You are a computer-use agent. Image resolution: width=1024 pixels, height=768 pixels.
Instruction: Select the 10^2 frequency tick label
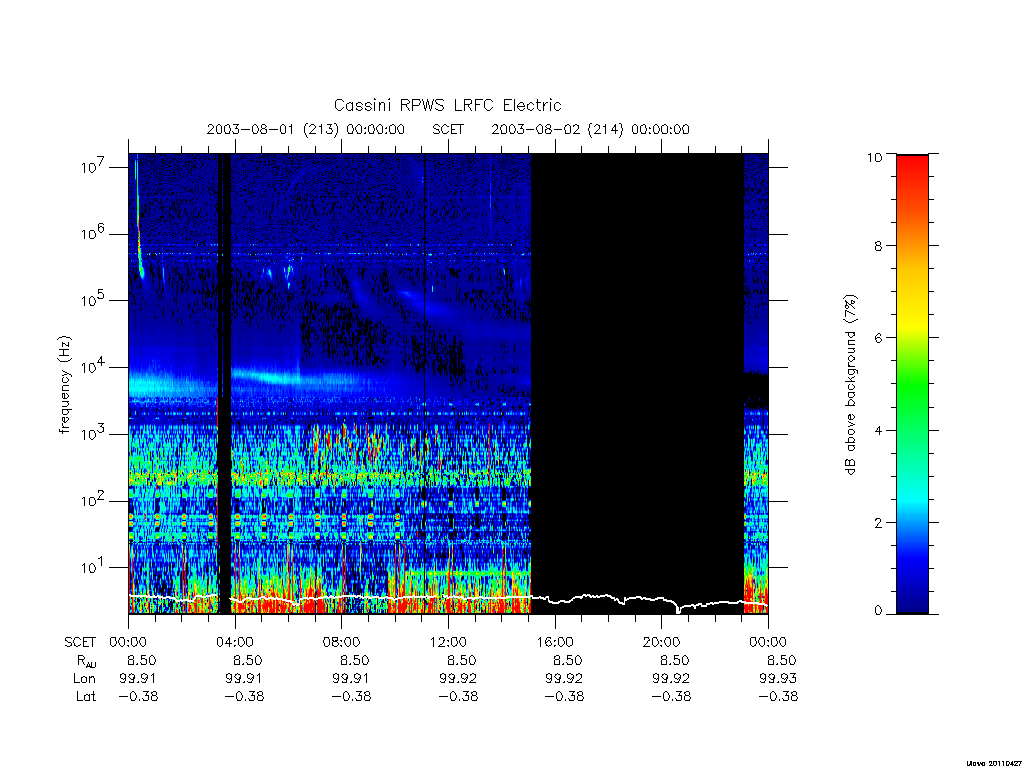click(94, 500)
